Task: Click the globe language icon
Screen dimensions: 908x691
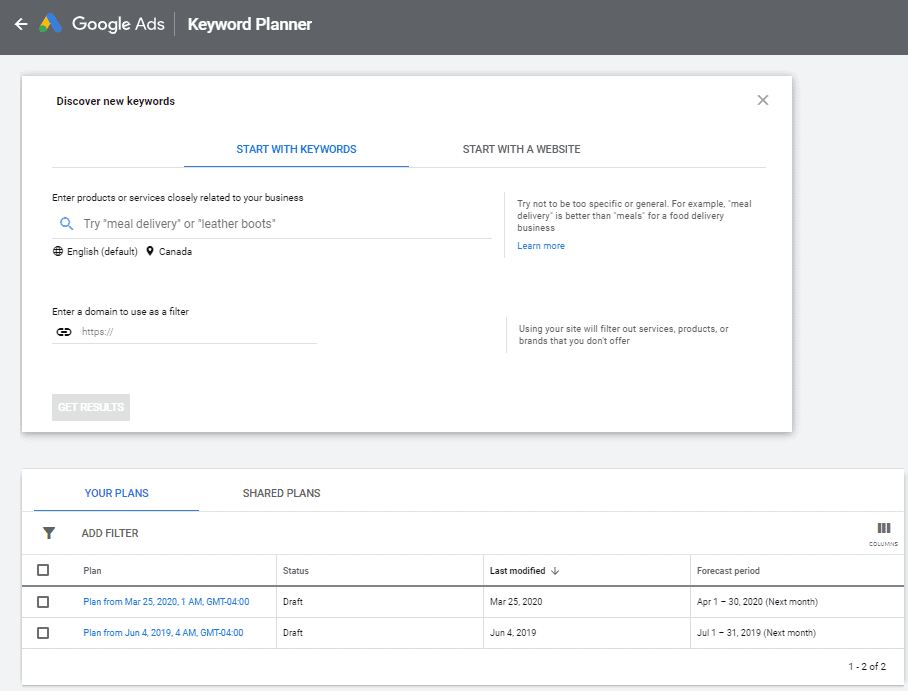Action: point(58,251)
